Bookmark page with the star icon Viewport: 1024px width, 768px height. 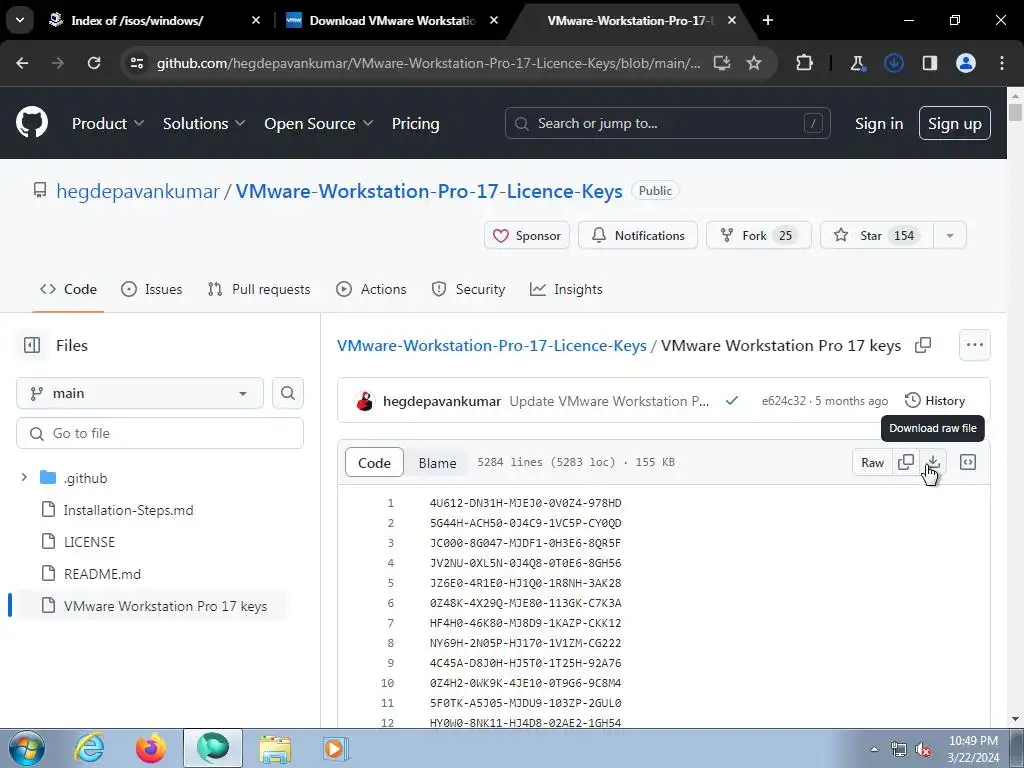(754, 63)
